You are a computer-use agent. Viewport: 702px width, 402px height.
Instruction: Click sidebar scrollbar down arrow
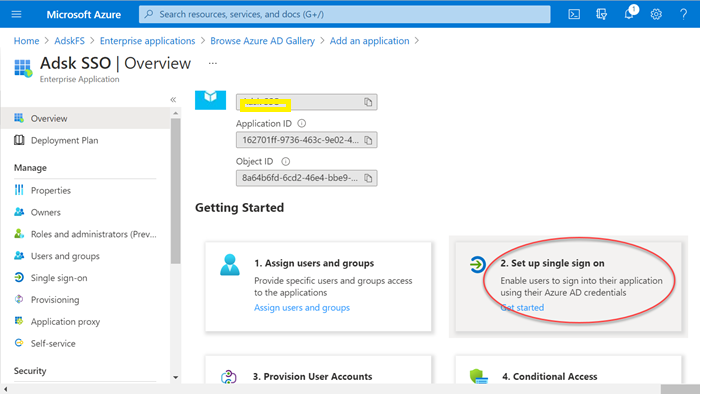pyautogui.click(x=176, y=377)
